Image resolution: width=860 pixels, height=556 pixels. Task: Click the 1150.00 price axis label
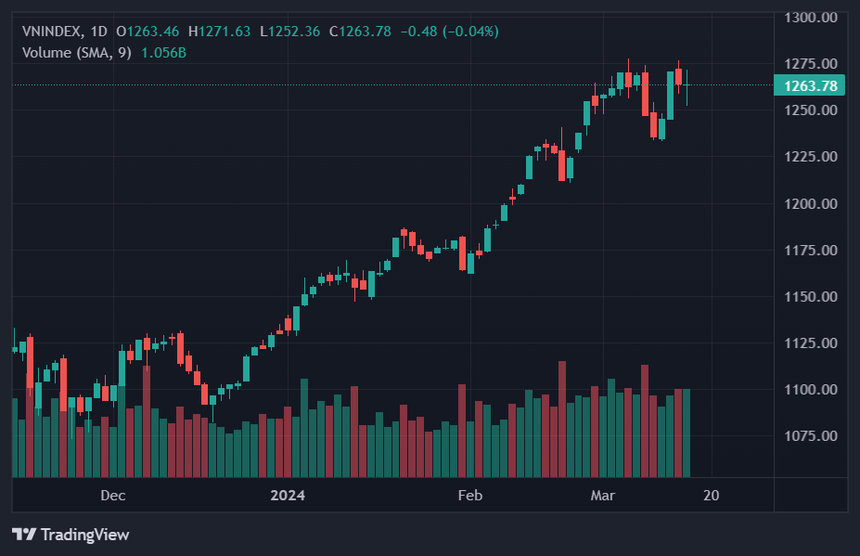click(x=811, y=297)
